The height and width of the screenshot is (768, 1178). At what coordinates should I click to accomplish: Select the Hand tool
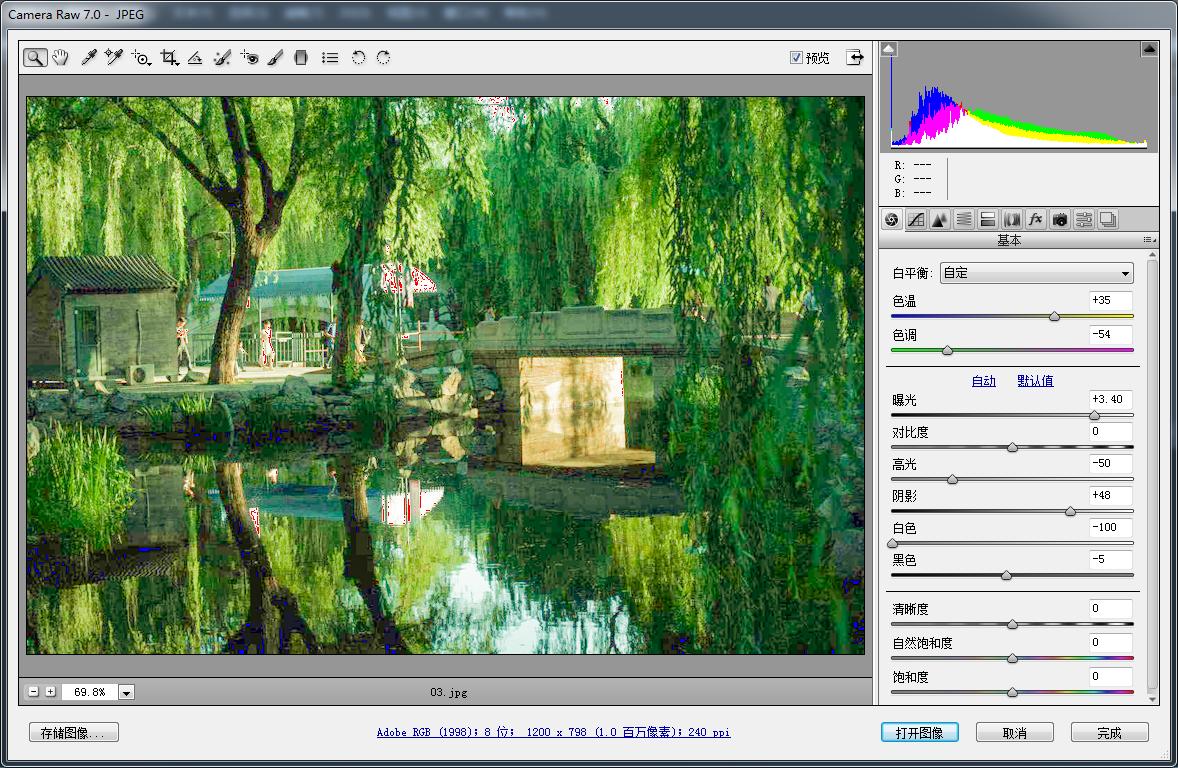tap(61, 58)
